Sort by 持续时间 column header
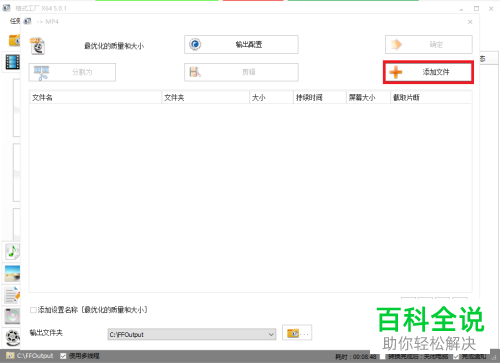Screen dimensions: 500x364 [x=320, y=97]
